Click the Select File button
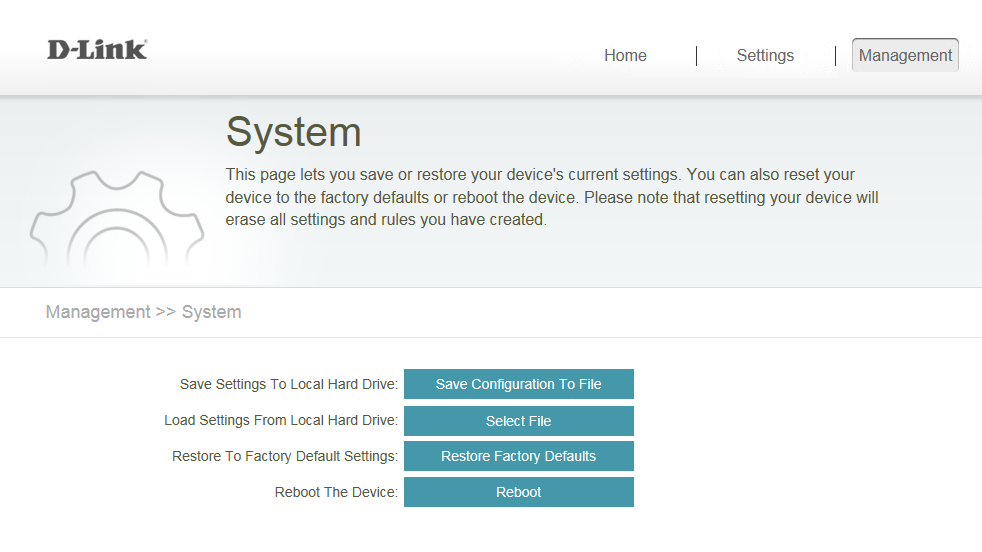982x552 pixels. point(518,421)
